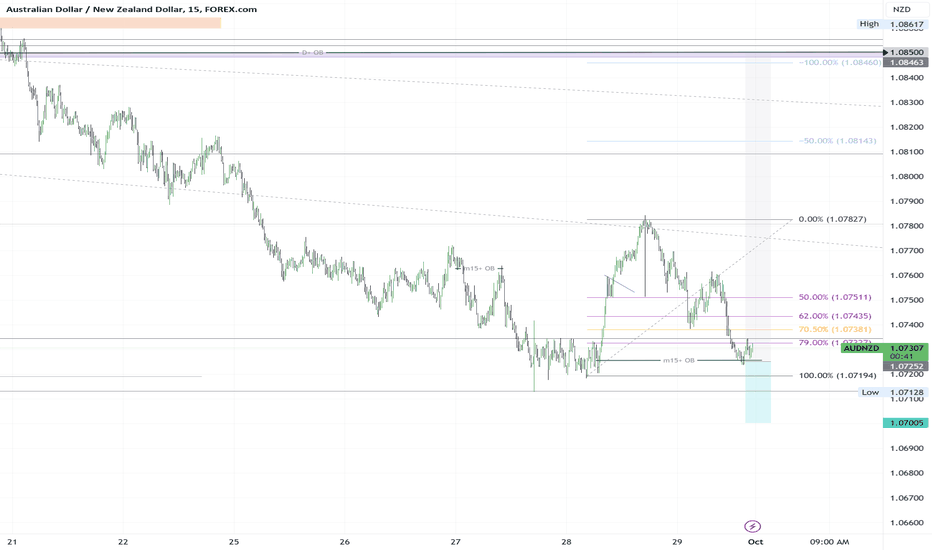The image size is (932, 550).
Task: Select the Low 1.07128 price label
Action: tap(894, 392)
